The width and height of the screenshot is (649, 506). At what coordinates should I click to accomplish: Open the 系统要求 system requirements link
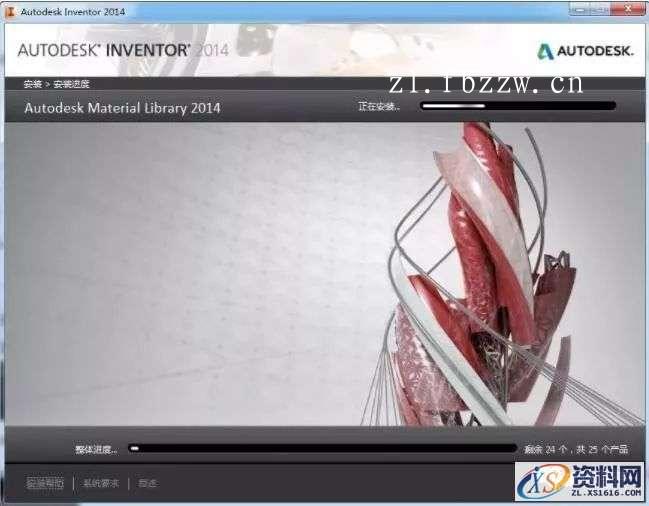[101, 483]
